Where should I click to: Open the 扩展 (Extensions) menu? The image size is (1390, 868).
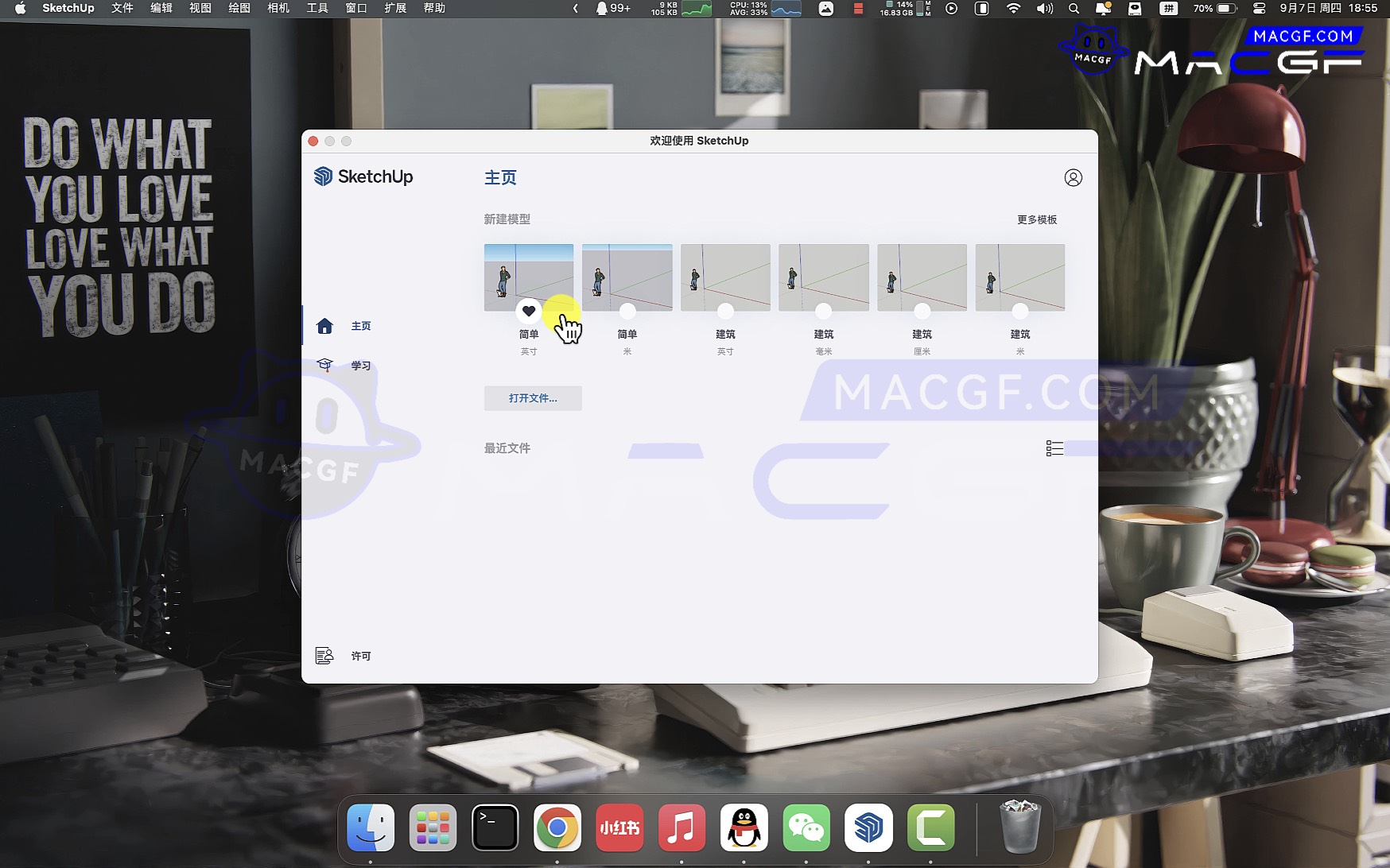(x=395, y=8)
